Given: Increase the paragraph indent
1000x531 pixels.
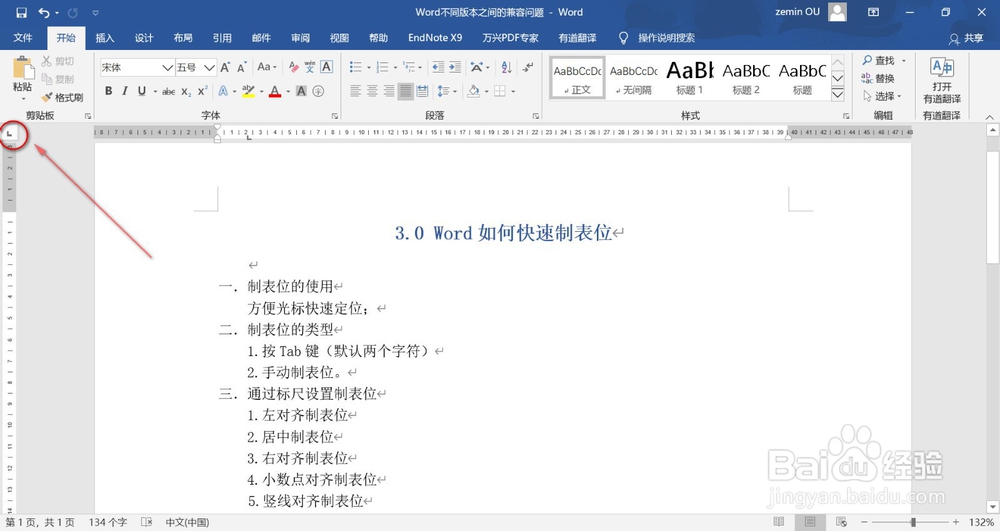Looking at the screenshot, I should click(455, 67).
